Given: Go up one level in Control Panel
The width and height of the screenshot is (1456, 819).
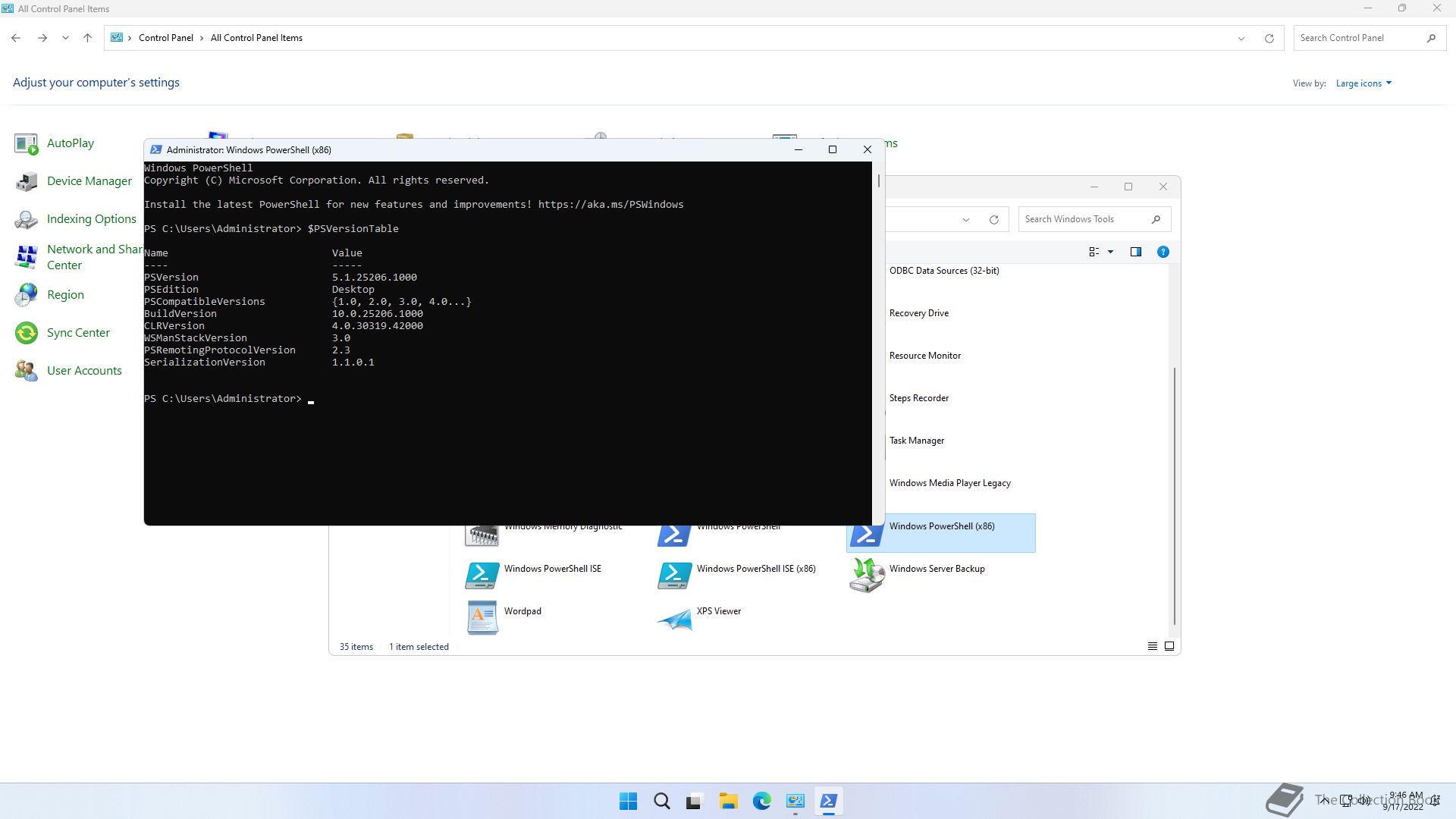Looking at the screenshot, I should pyautogui.click(x=87, y=38).
